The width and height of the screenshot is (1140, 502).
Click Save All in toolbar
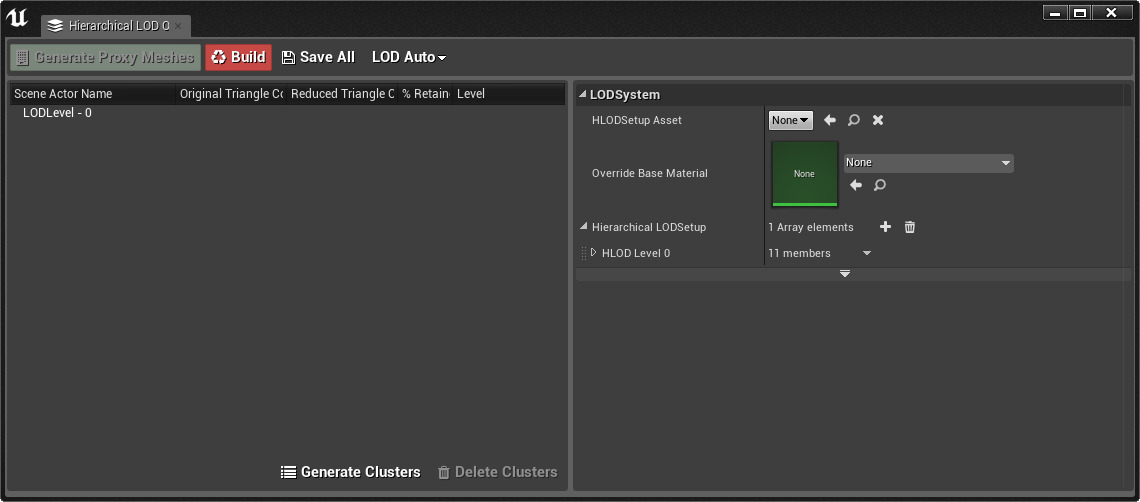tap(318, 57)
